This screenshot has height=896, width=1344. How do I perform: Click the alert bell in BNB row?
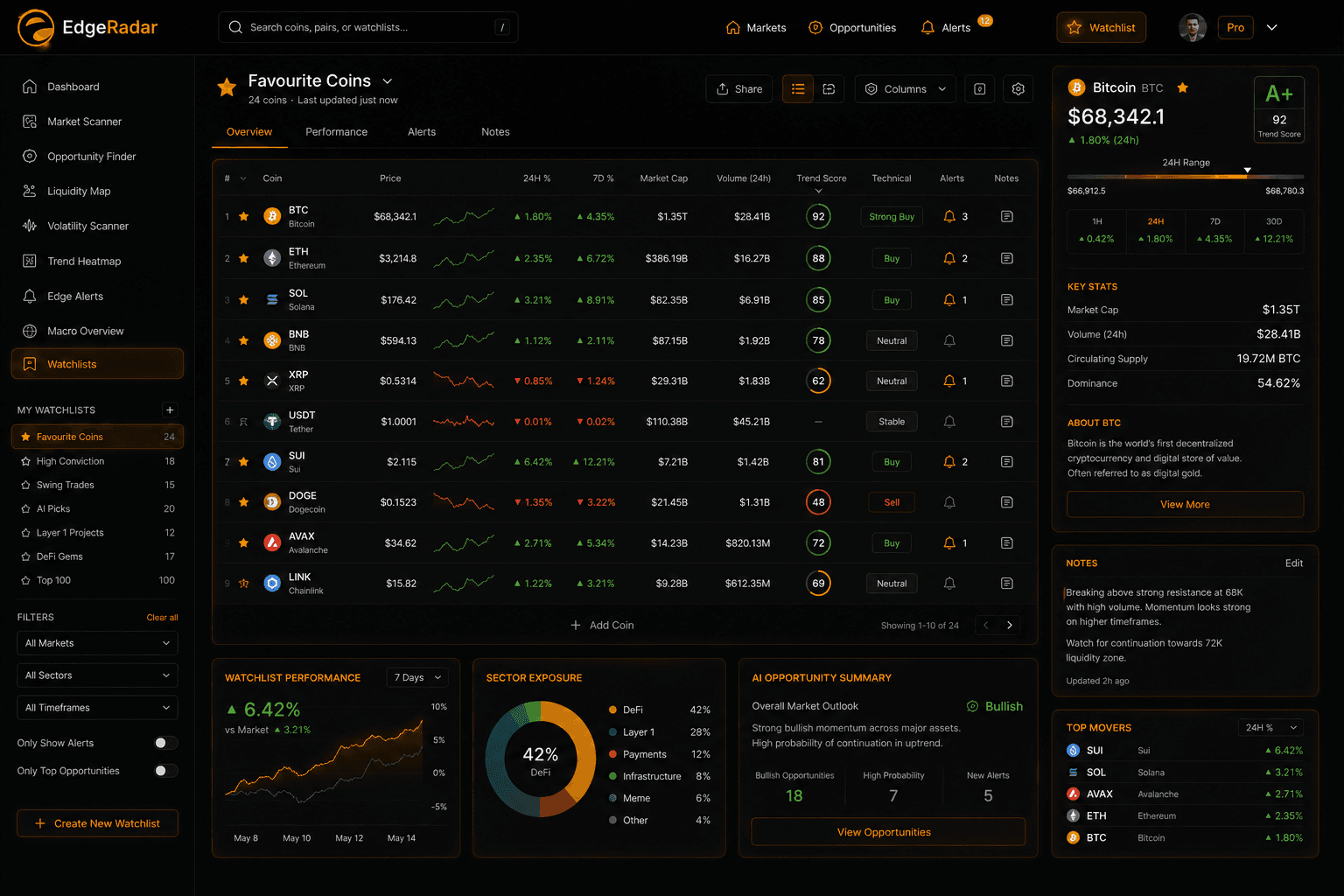click(x=949, y=340)
